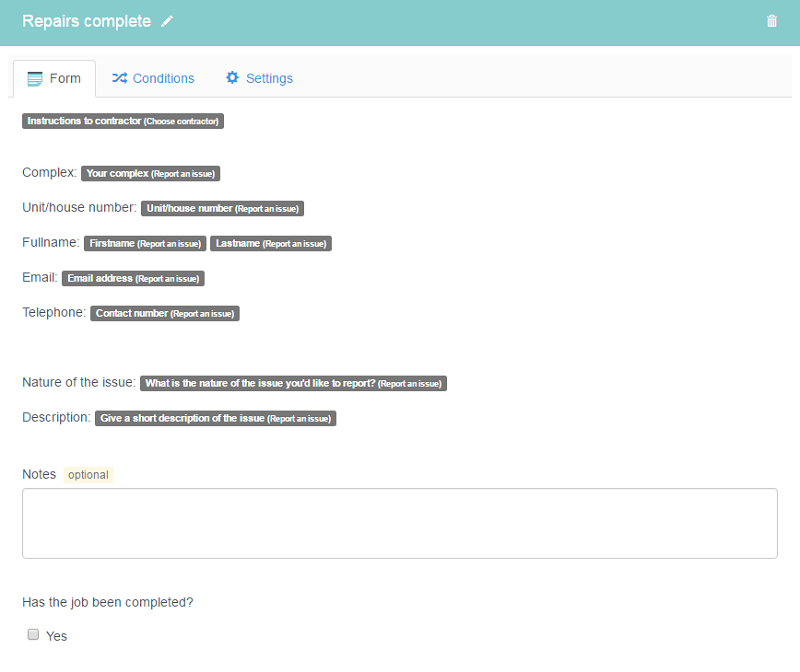The image size is (800, 672).
Task: Click the Unit/house number field tag
Action: tap(222, 208)
